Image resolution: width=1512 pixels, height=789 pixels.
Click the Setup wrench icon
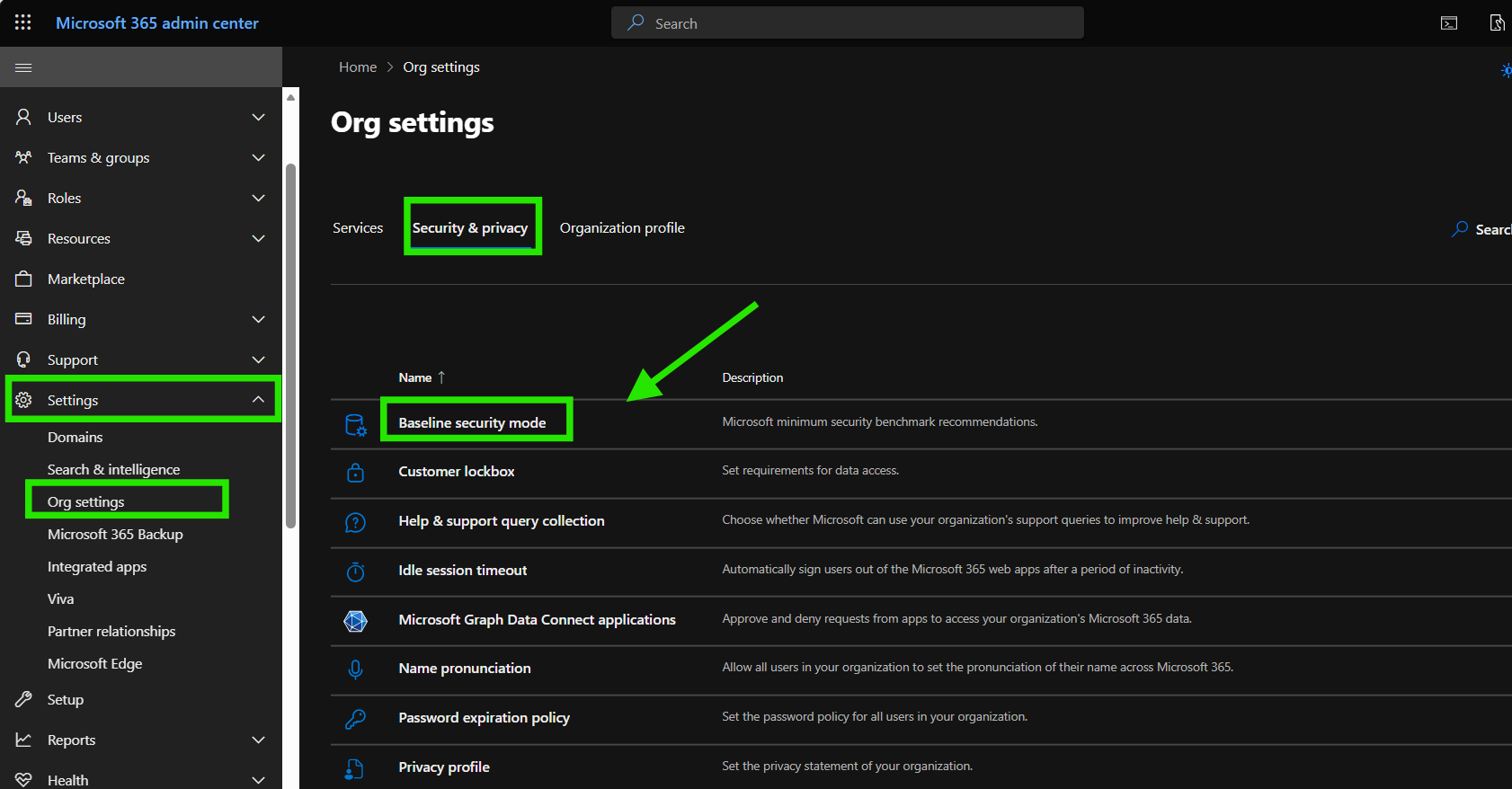(x=23, y=699)
